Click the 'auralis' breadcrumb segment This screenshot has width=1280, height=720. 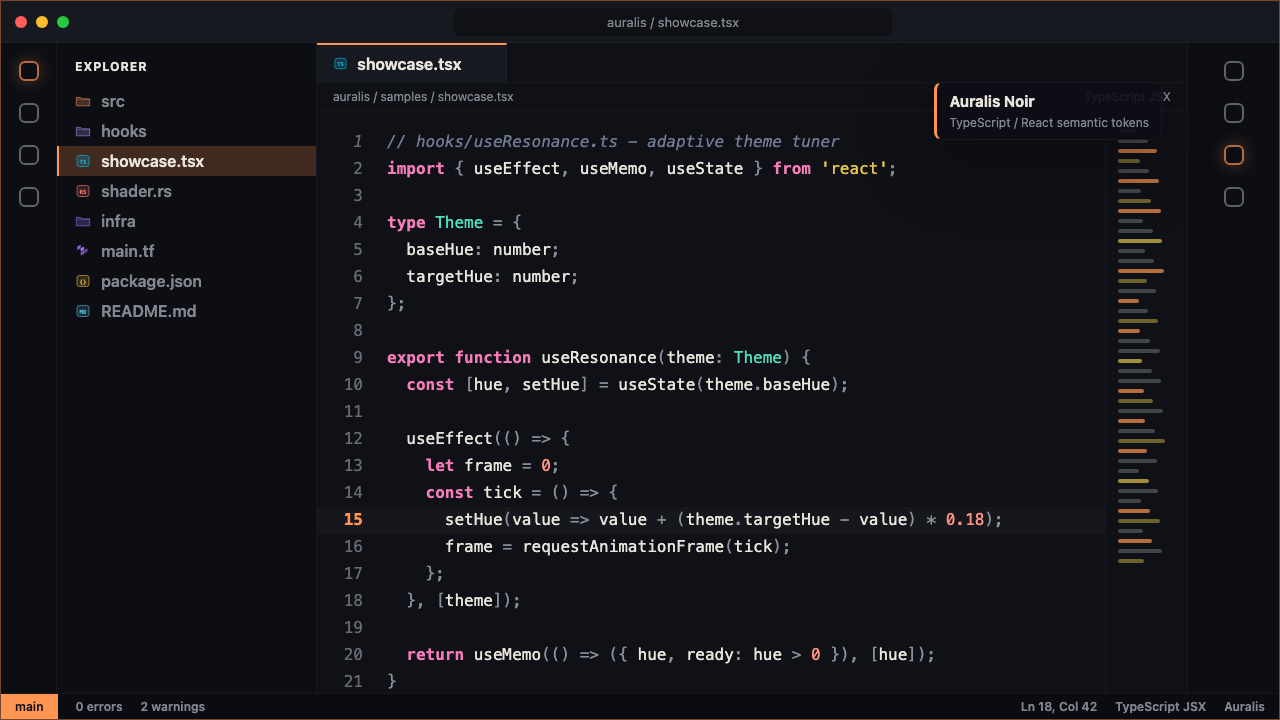(x=351, y=97)
